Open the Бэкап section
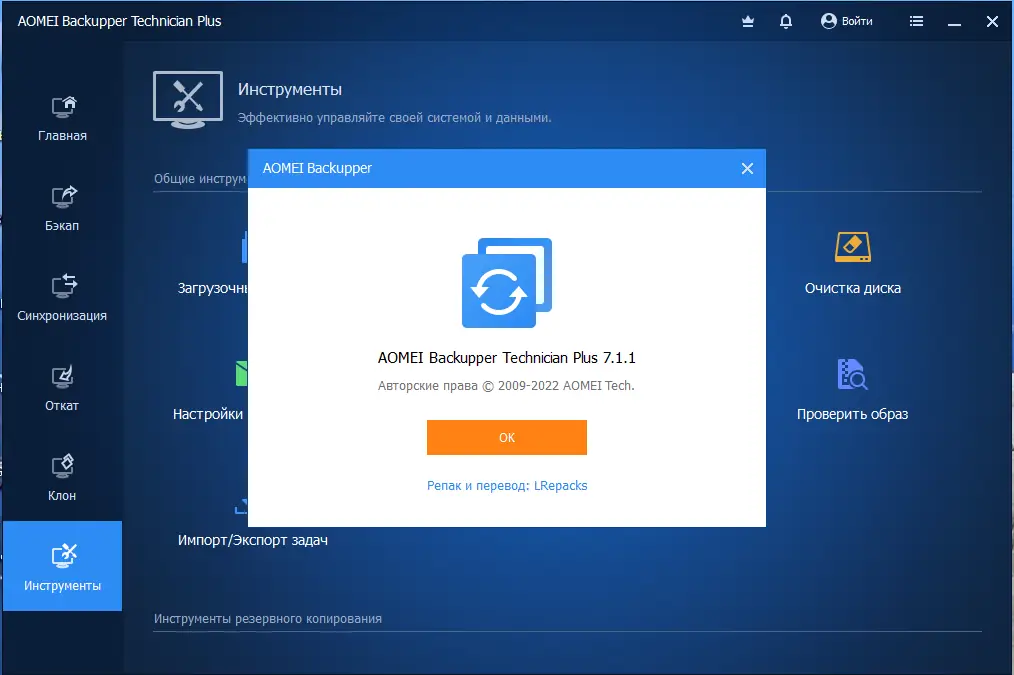1014x675 pixels. (62, 208)
